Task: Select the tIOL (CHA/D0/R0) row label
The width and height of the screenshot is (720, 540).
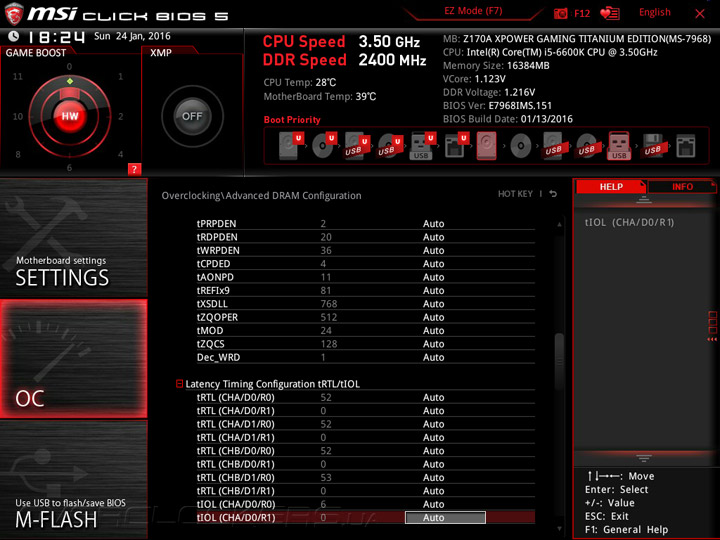Action: (236, 504)
